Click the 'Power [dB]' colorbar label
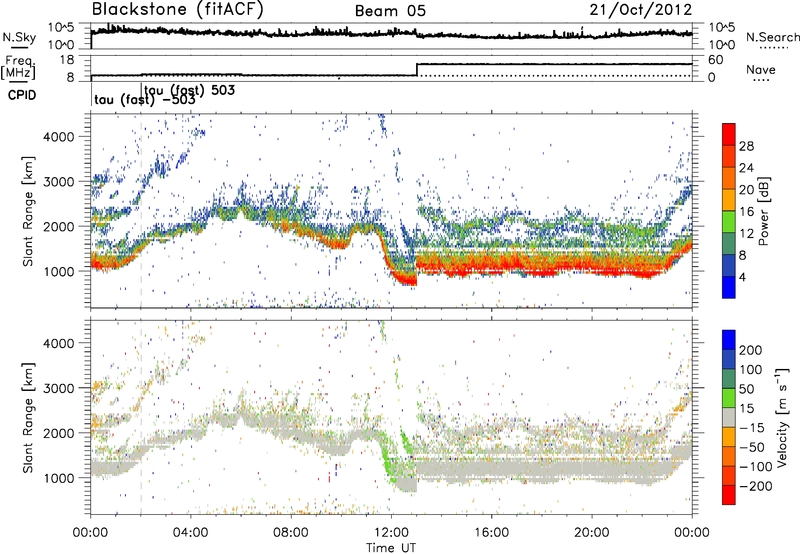Image resolution: width=800 pixels, height=554 pixels. click(764, 211)
